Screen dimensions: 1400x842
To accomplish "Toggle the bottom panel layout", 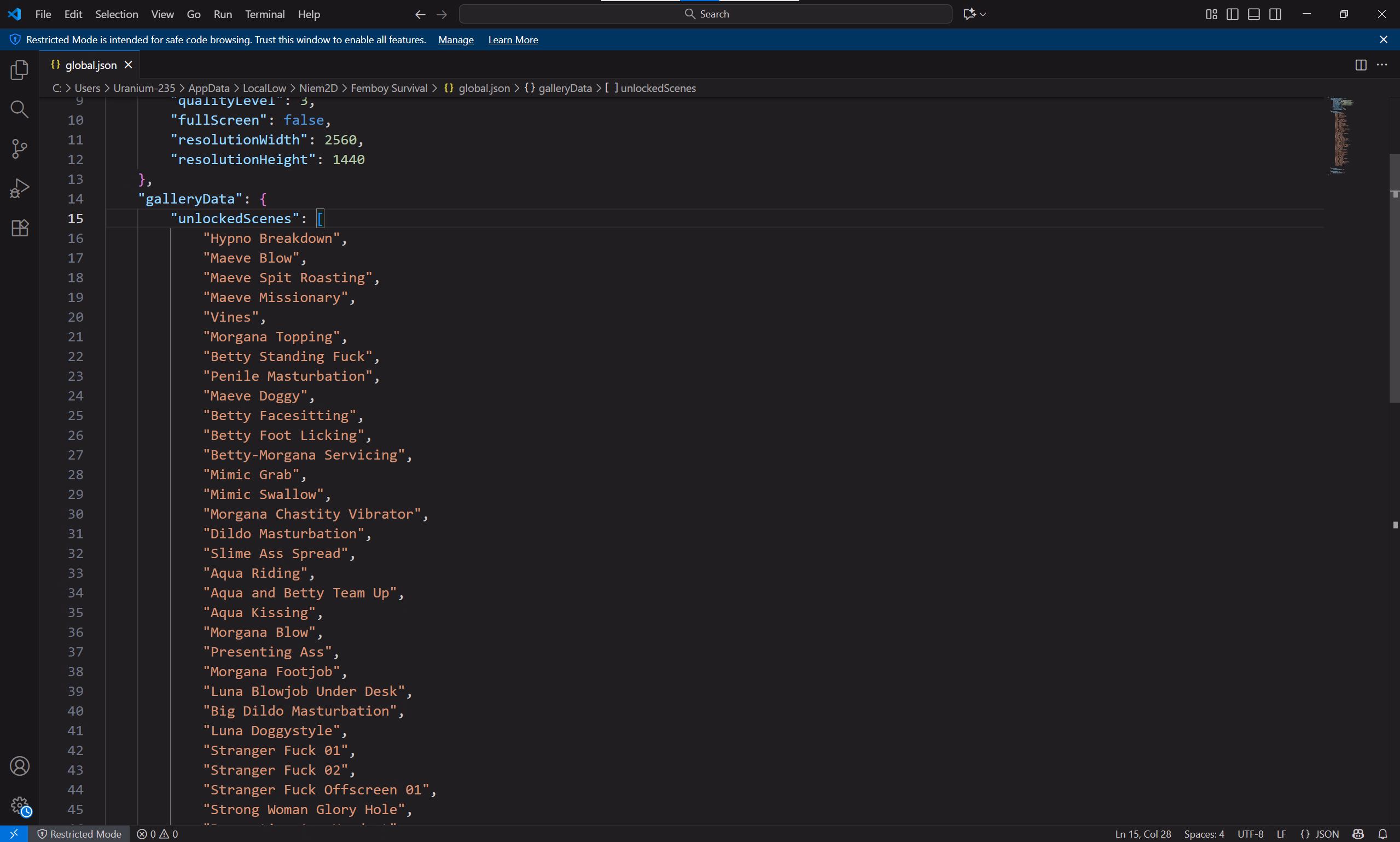I will [1253, 14].
